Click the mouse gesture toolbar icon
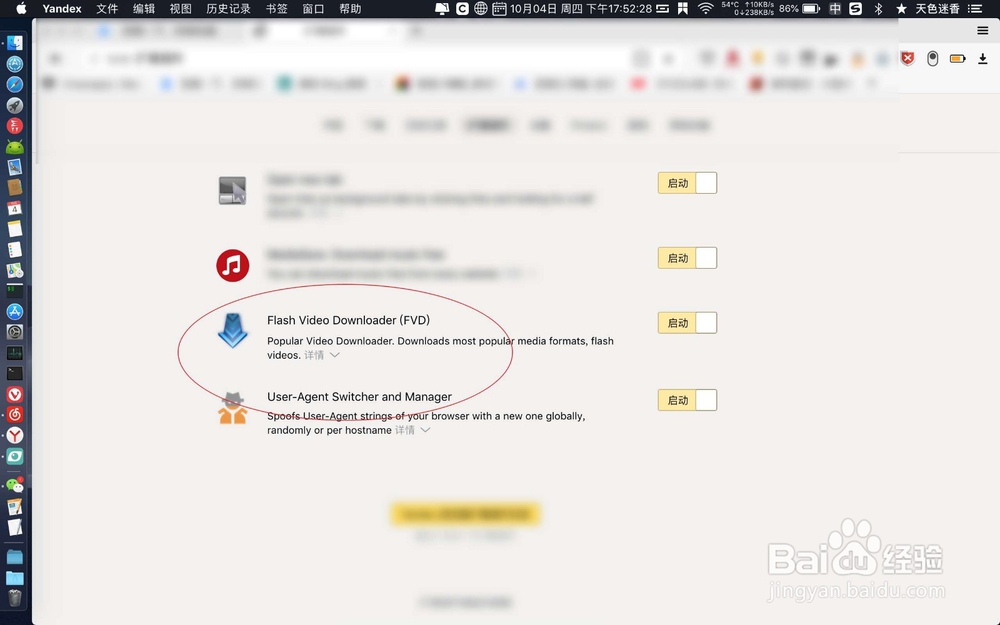 point(932,59)
